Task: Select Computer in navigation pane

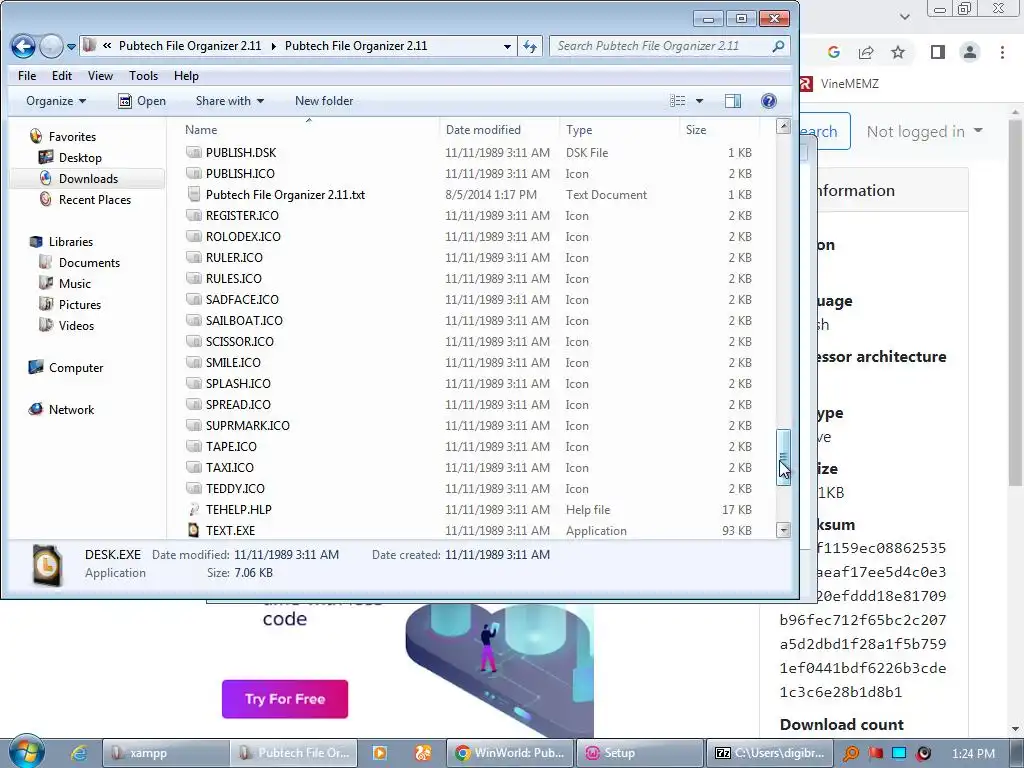Action: click(76, 368)
